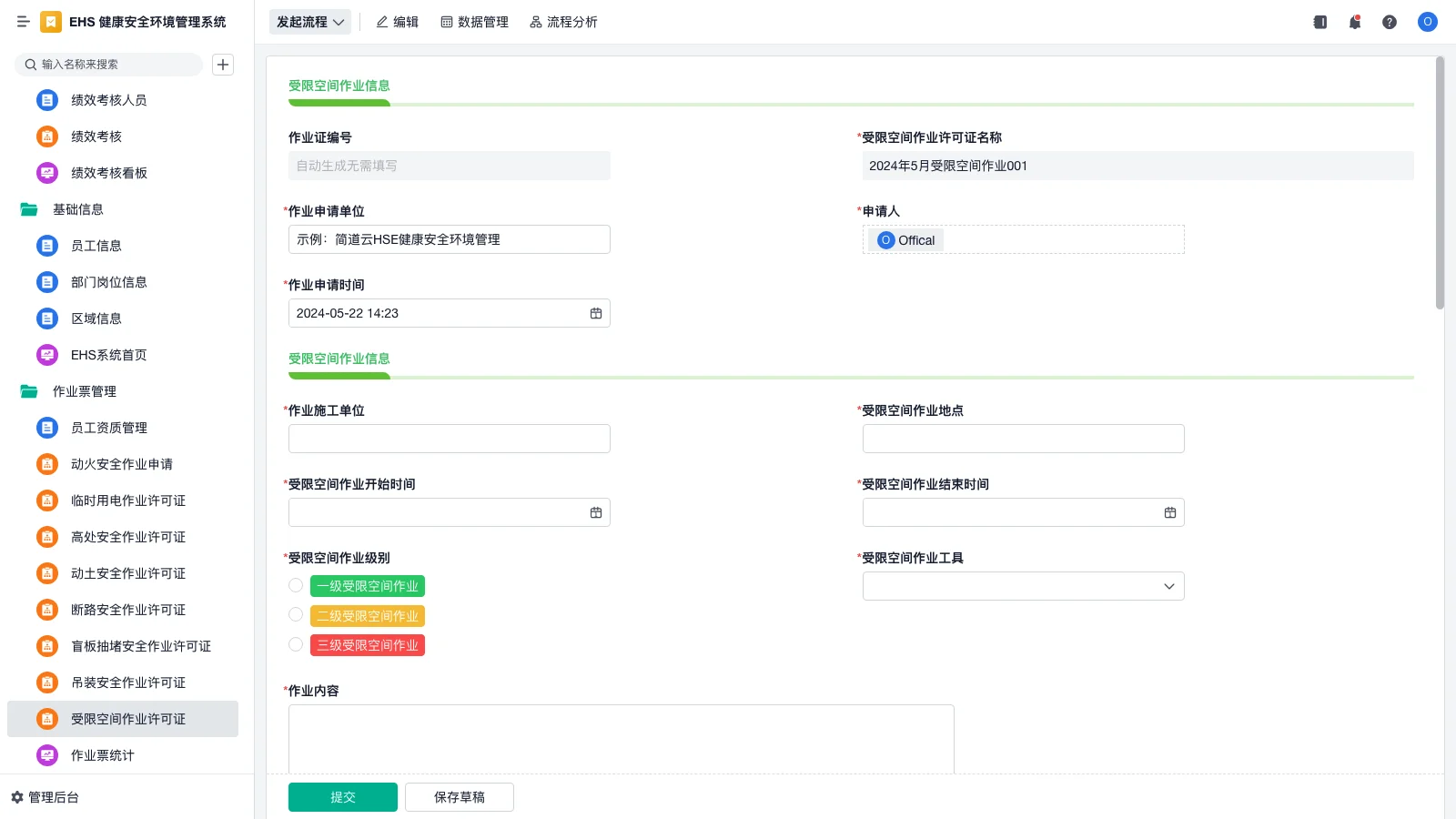
Task: Open the notification bell icon
Action: tap(1354, 22)
